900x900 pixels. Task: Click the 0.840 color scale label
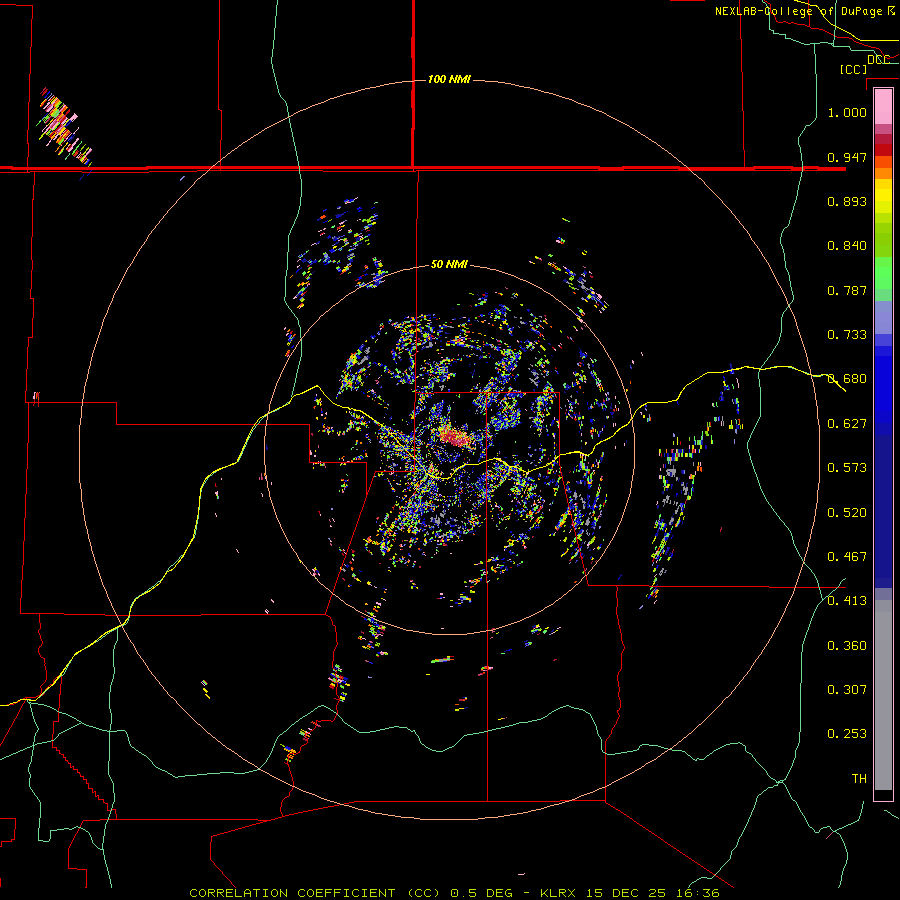tap(847, 246)
